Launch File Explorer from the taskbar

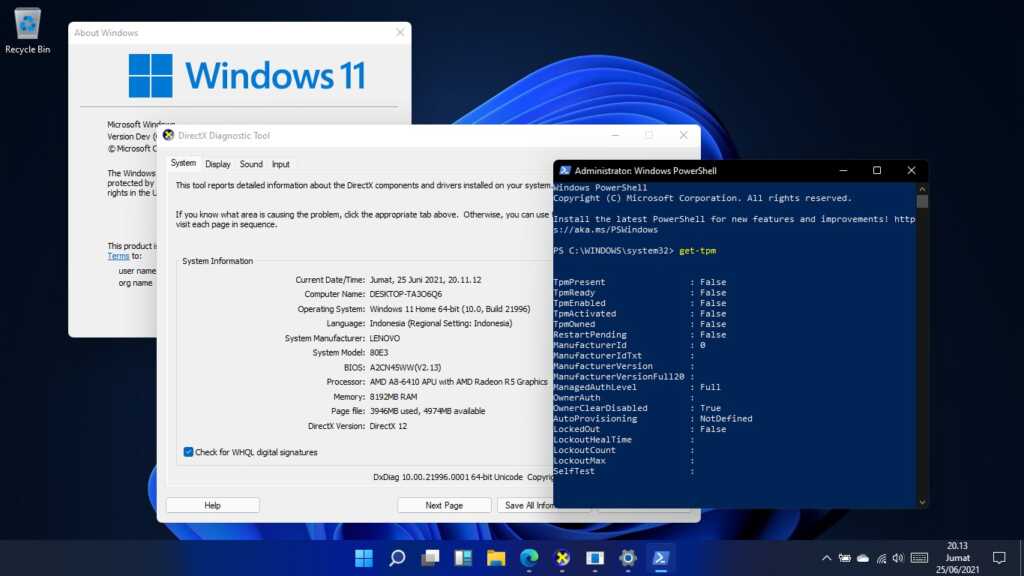[x=496, y=558]
